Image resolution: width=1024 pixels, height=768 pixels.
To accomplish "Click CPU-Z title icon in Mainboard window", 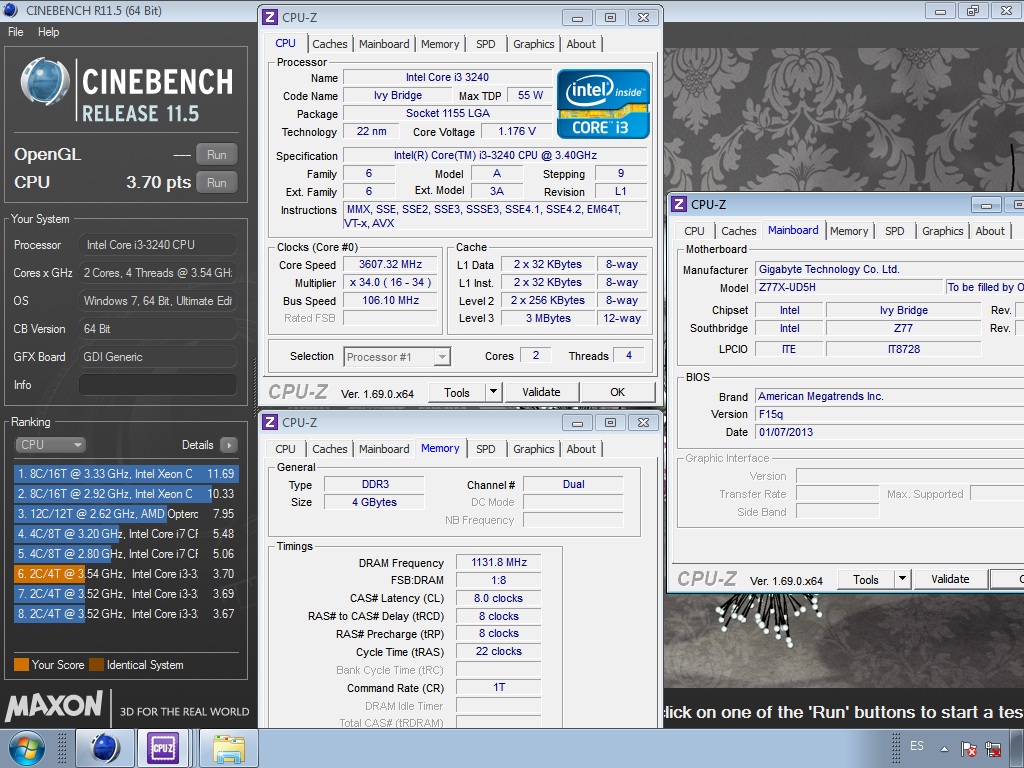I will tap(679, 204).
